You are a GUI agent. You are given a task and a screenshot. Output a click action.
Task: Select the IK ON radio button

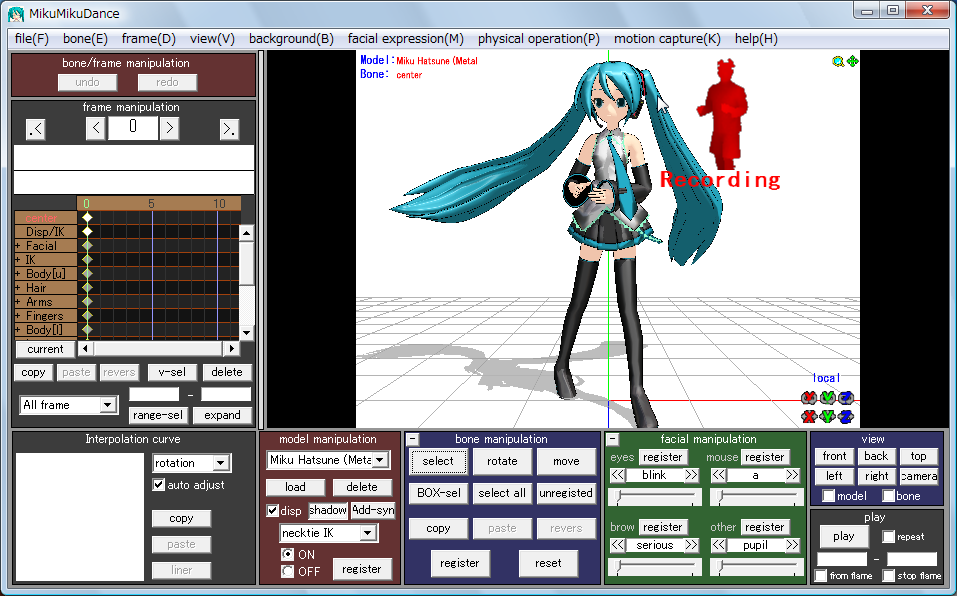click(x=287, y=555)
